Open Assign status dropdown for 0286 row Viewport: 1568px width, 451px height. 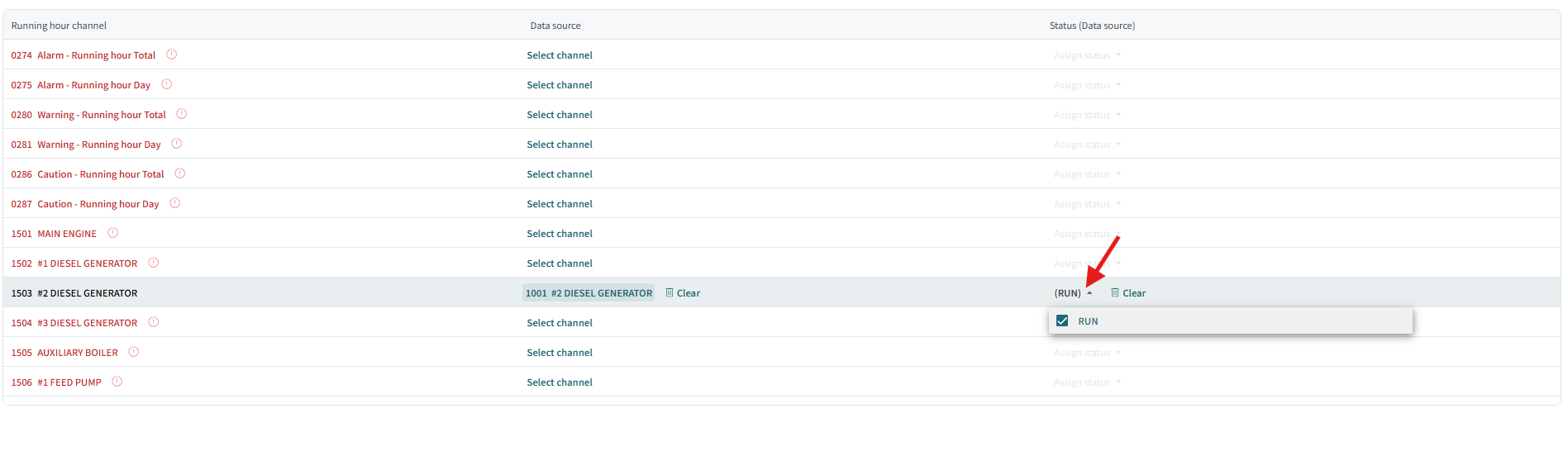[1087, 174]
